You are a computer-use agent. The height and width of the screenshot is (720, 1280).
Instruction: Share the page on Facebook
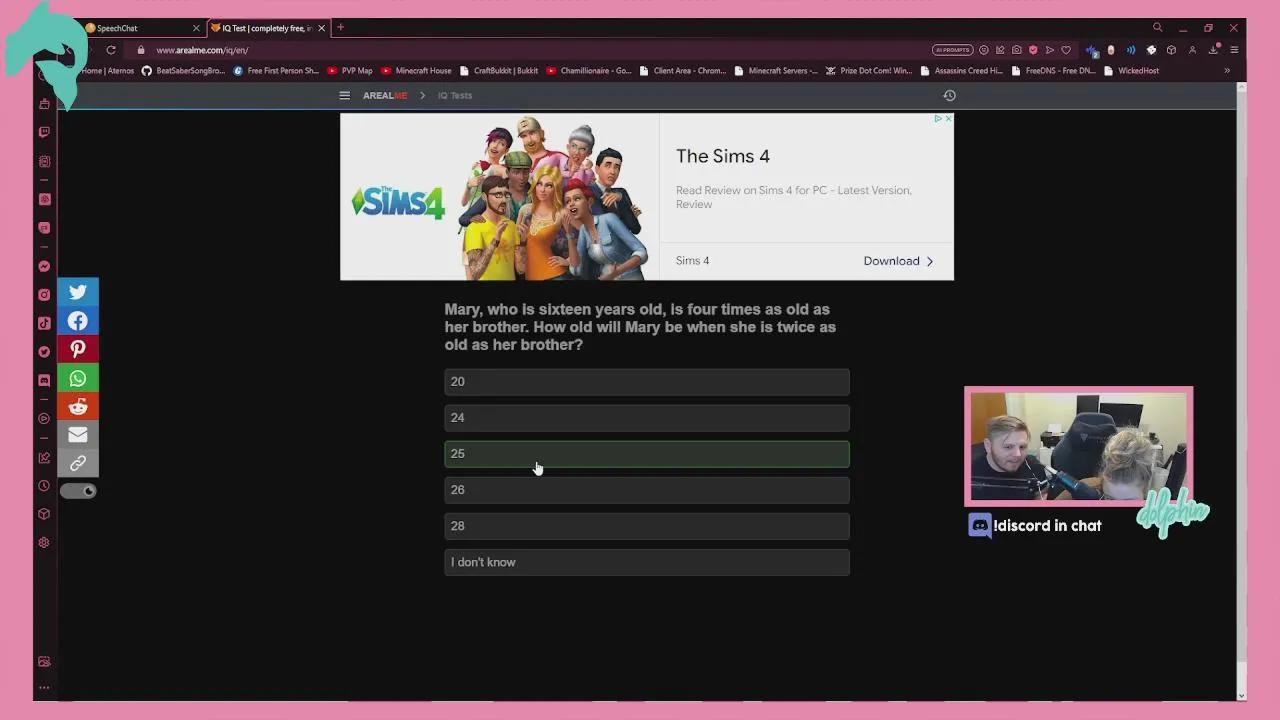tap(78, 321)
